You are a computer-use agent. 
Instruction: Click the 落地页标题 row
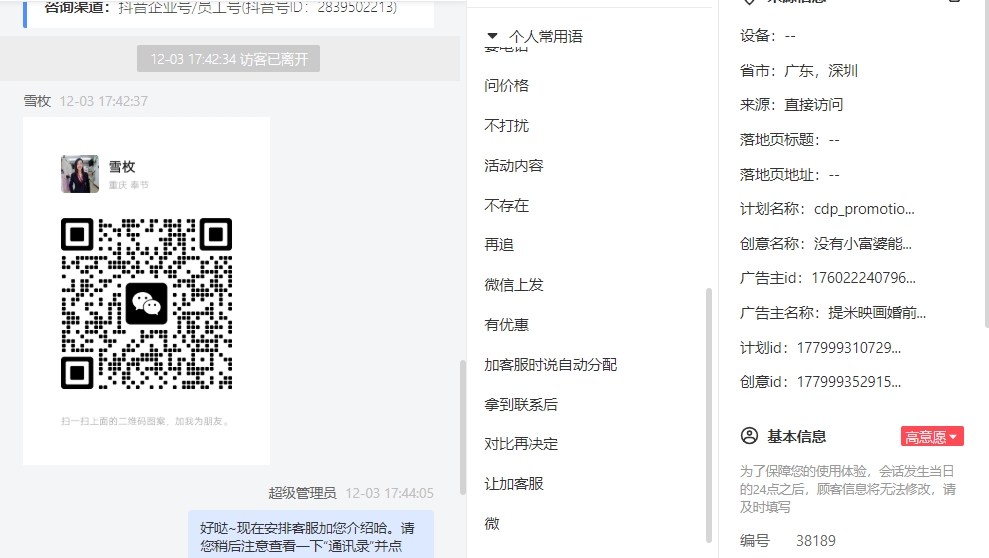[790, 139]
